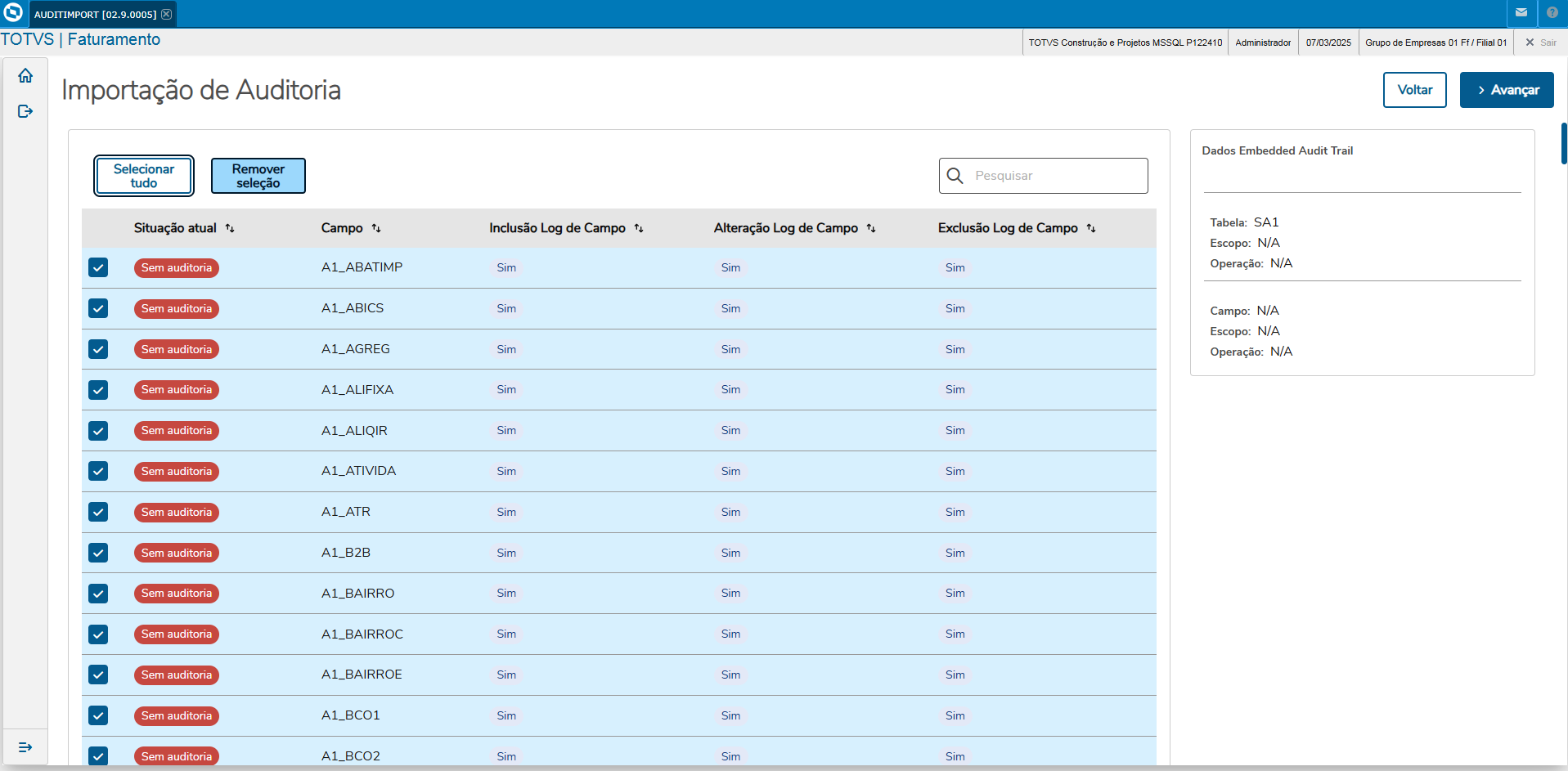Click TOTVS | Faturamento module title
Viewport: 1568px width, 771px height.
pos(80,39)
